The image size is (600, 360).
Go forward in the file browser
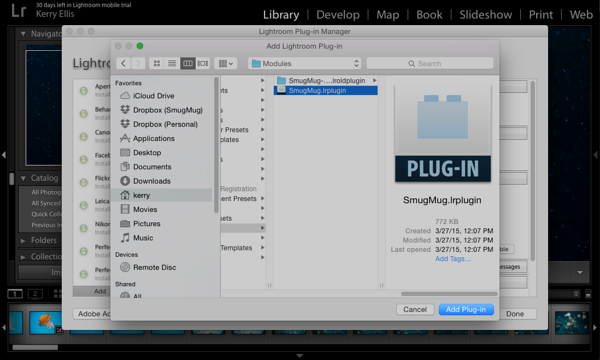138,64
